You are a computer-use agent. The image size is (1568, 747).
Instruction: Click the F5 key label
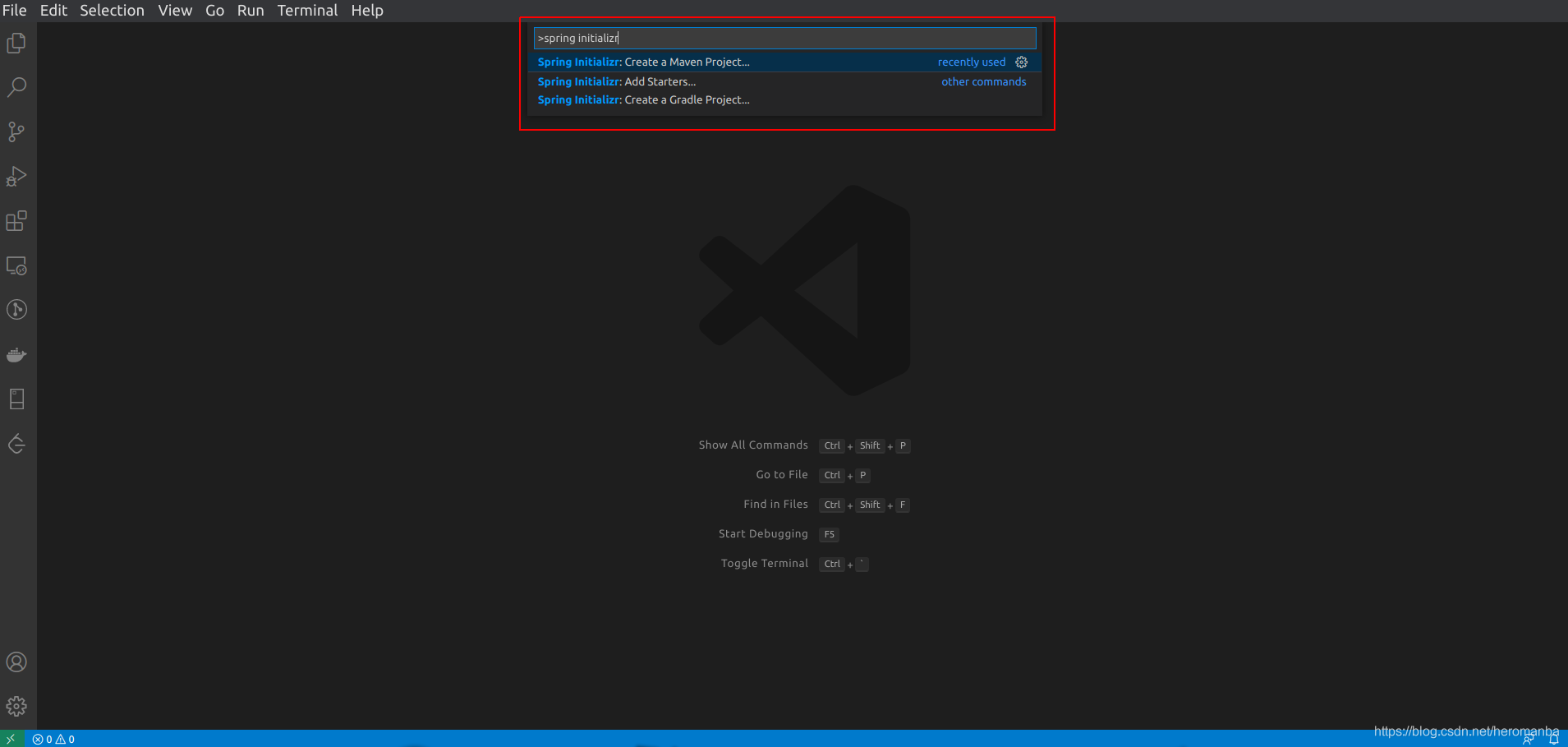830,535
